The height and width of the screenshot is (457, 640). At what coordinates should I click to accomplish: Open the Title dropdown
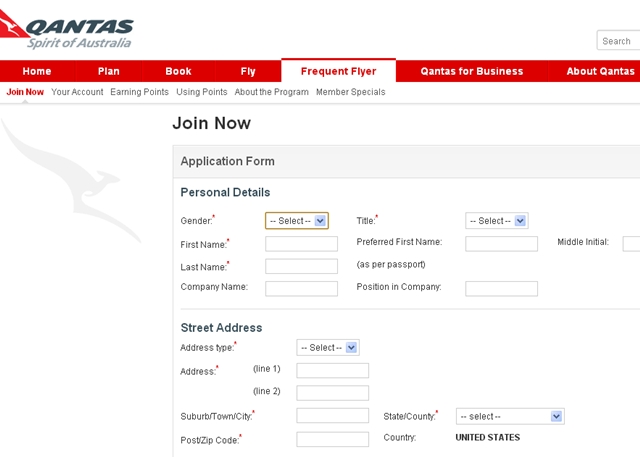497,221
